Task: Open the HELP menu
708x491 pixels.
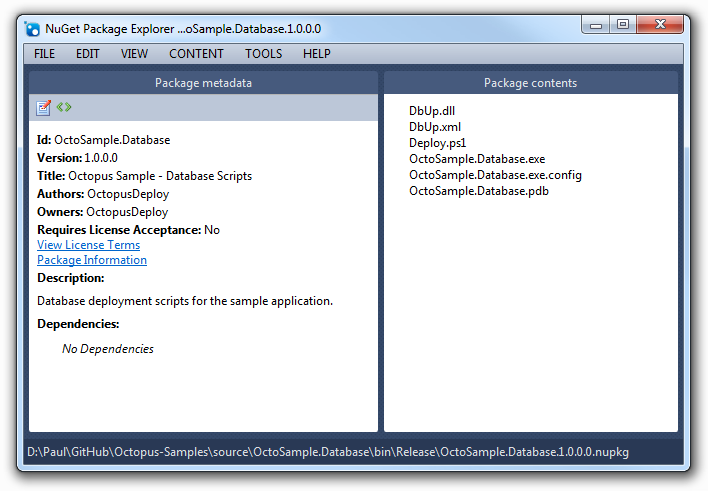Action: [317, 54]
